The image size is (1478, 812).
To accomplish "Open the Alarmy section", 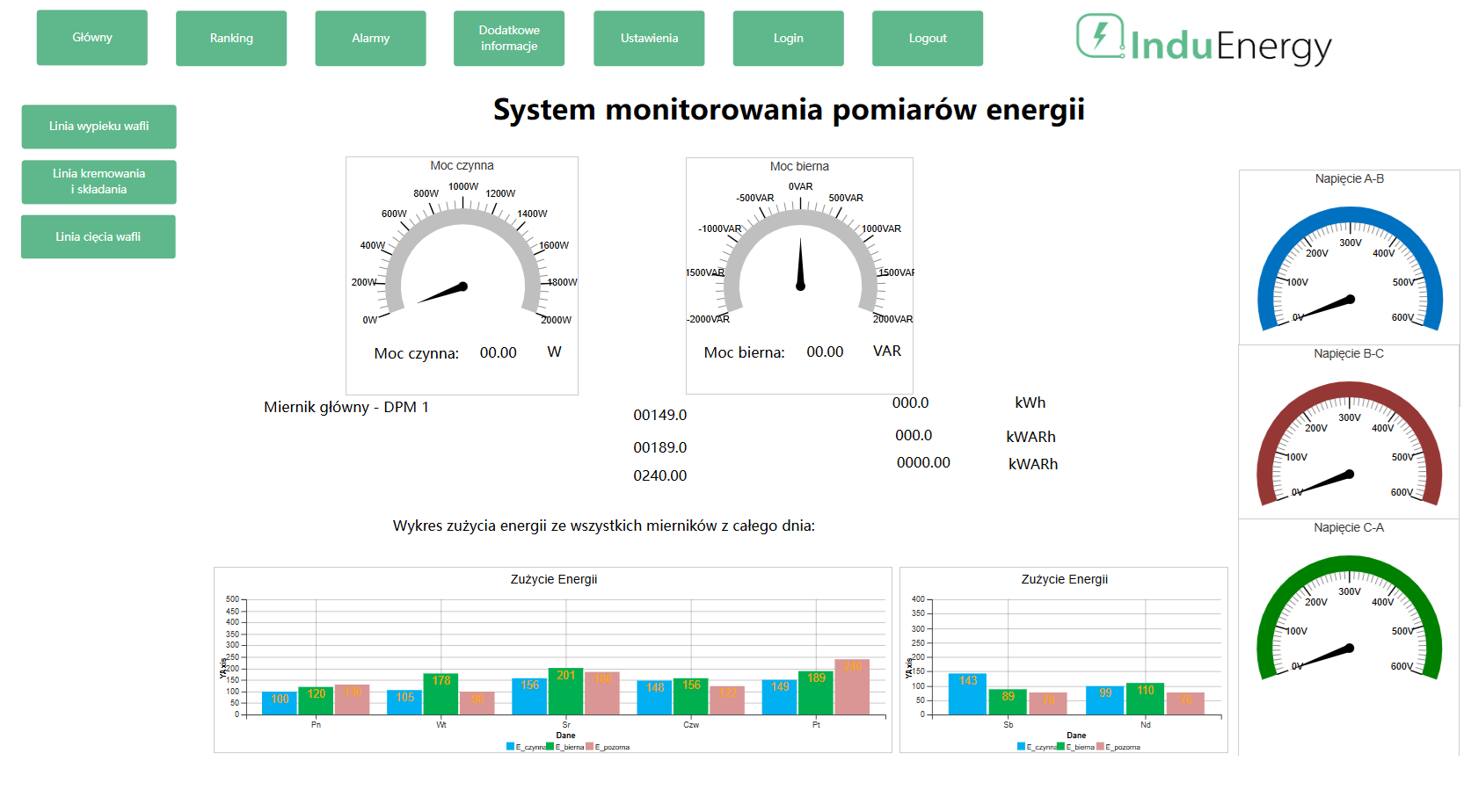I will 370,39.
